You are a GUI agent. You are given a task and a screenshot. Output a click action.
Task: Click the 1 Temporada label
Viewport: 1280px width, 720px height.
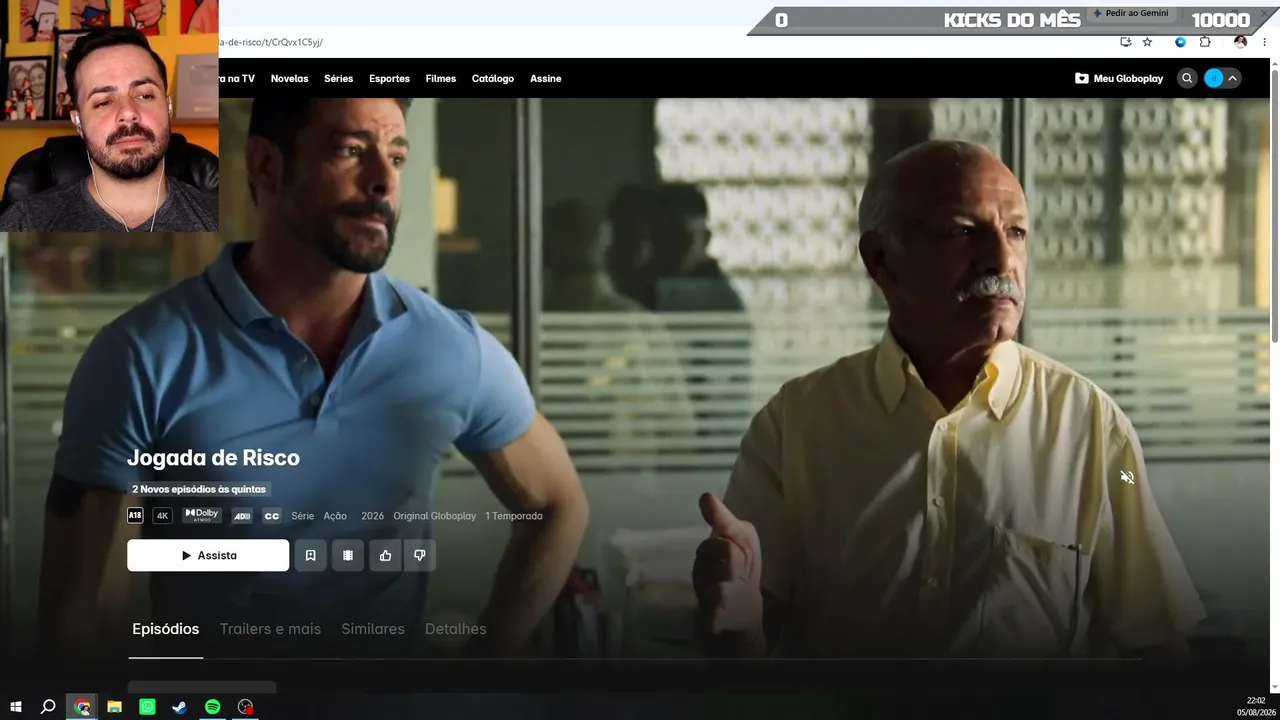(514, 516)
